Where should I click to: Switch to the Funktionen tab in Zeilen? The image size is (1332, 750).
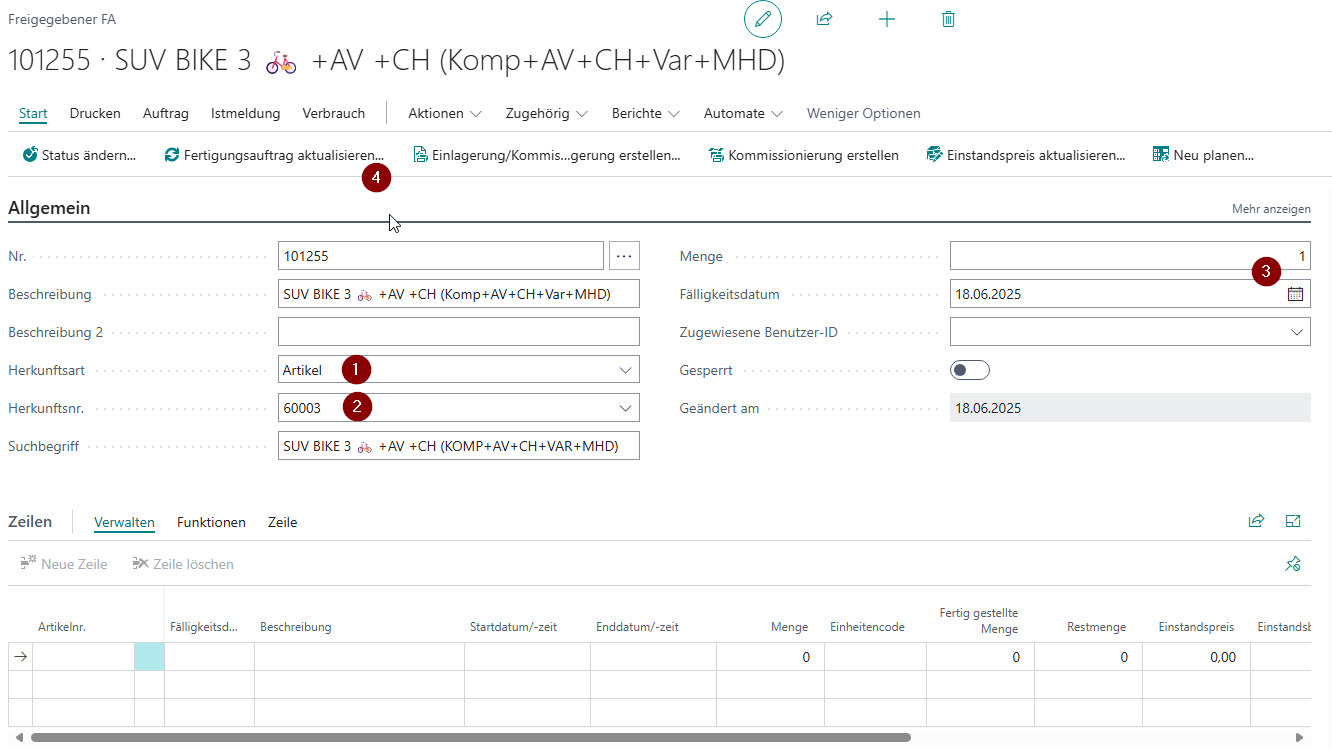(211, 522)
